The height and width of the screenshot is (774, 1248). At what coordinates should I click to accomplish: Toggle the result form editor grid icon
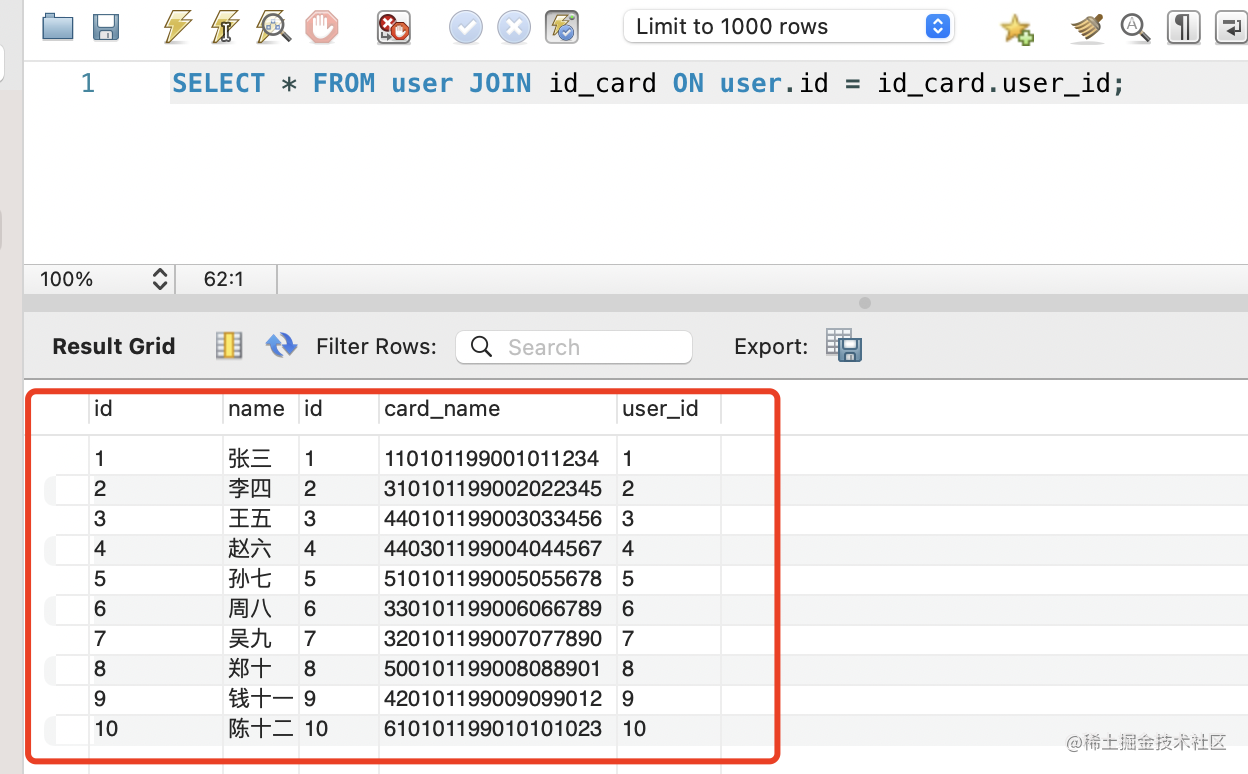229,346
